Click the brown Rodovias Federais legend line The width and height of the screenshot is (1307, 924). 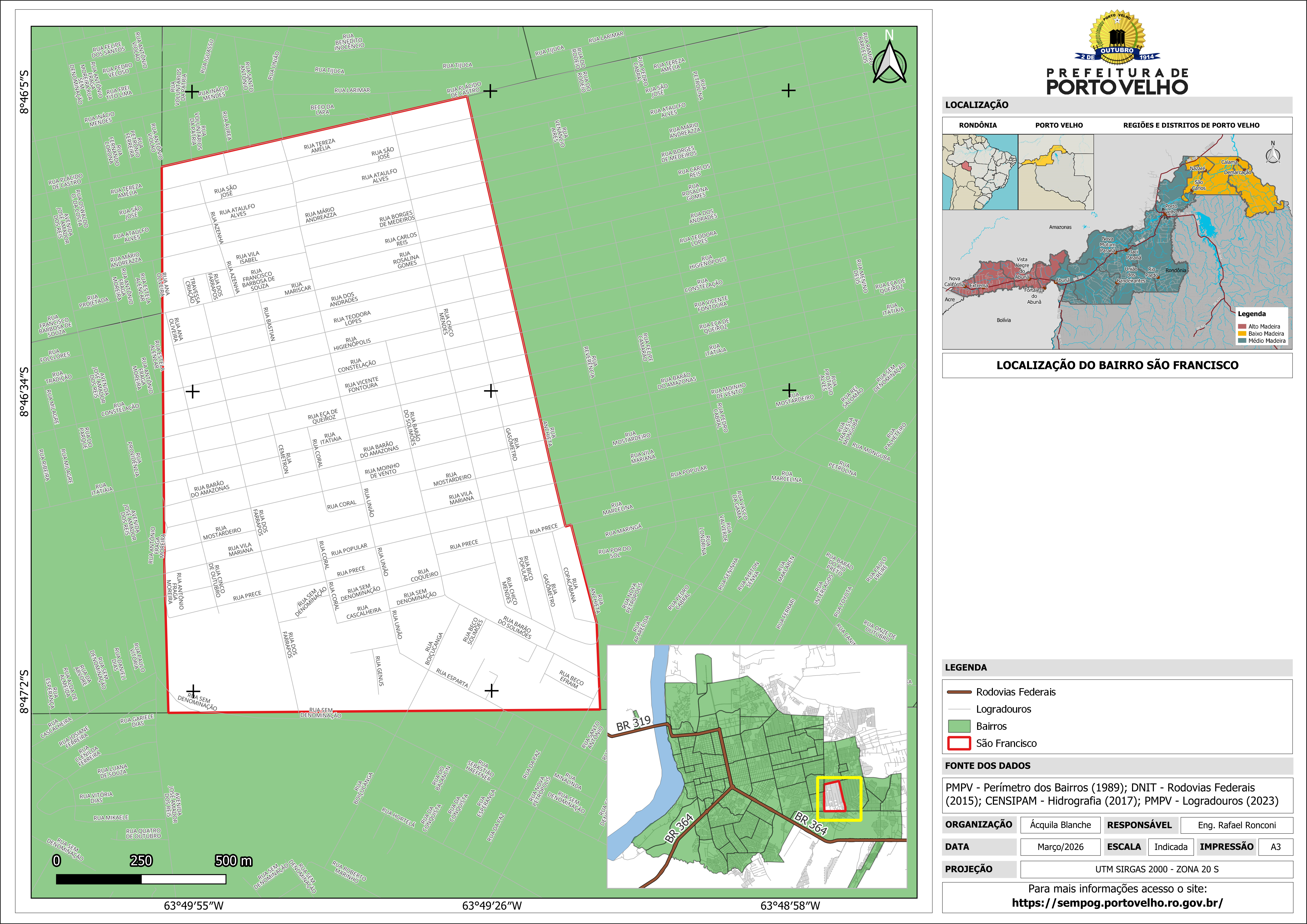tap(959, 692)
